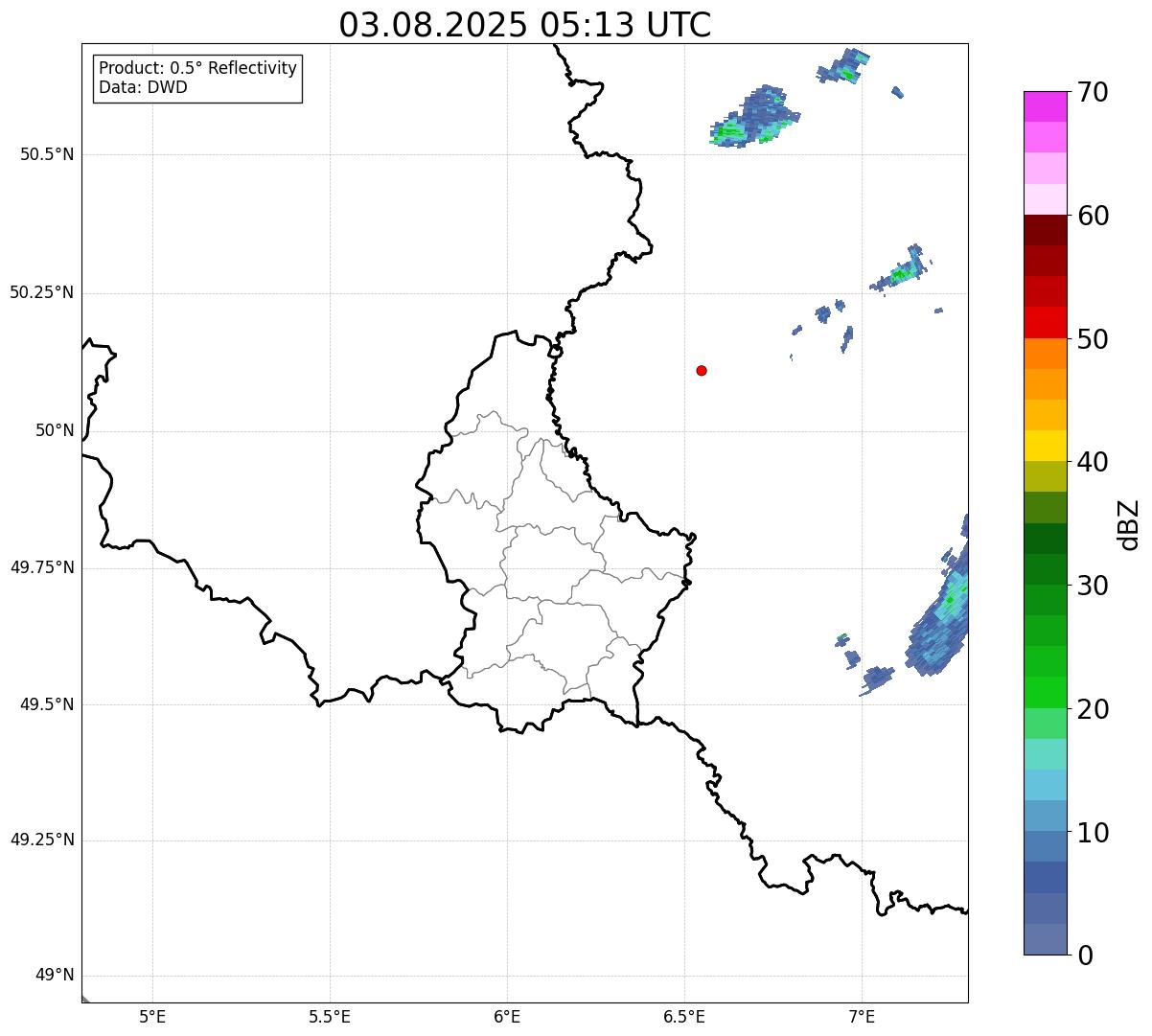Click the plot title showing 05:13 UTC
1152x1036 pixels.
pos(524,25)
